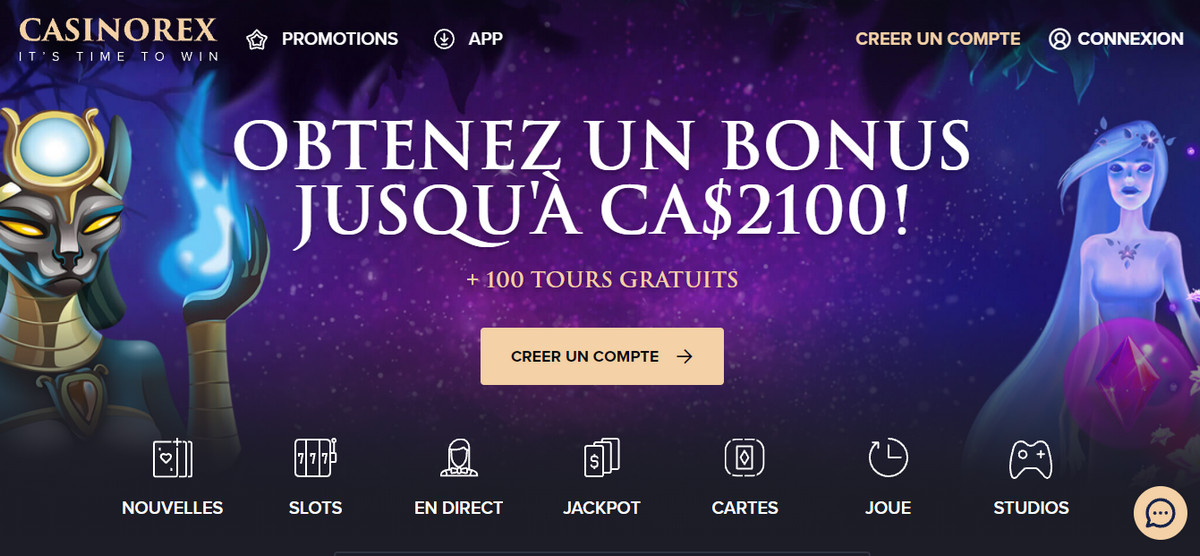Select the Nouvelles cards icon
The width and height of the screenshot is (1200, 556).
pos(172,458)
